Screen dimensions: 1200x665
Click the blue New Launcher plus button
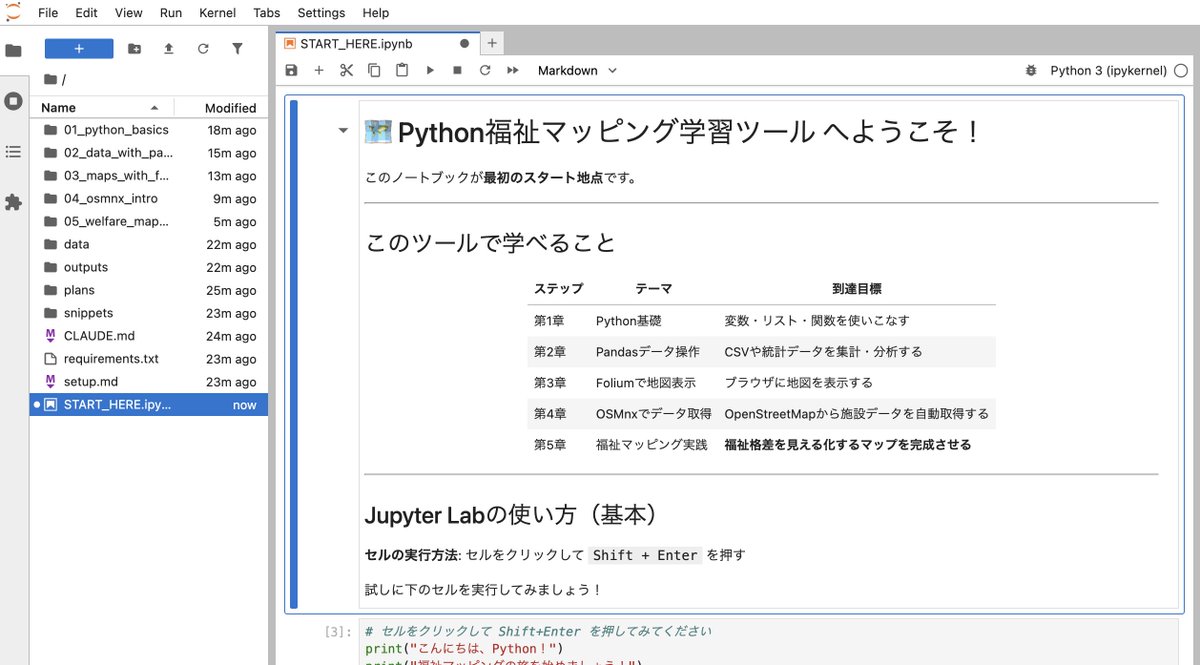point(79,48)
